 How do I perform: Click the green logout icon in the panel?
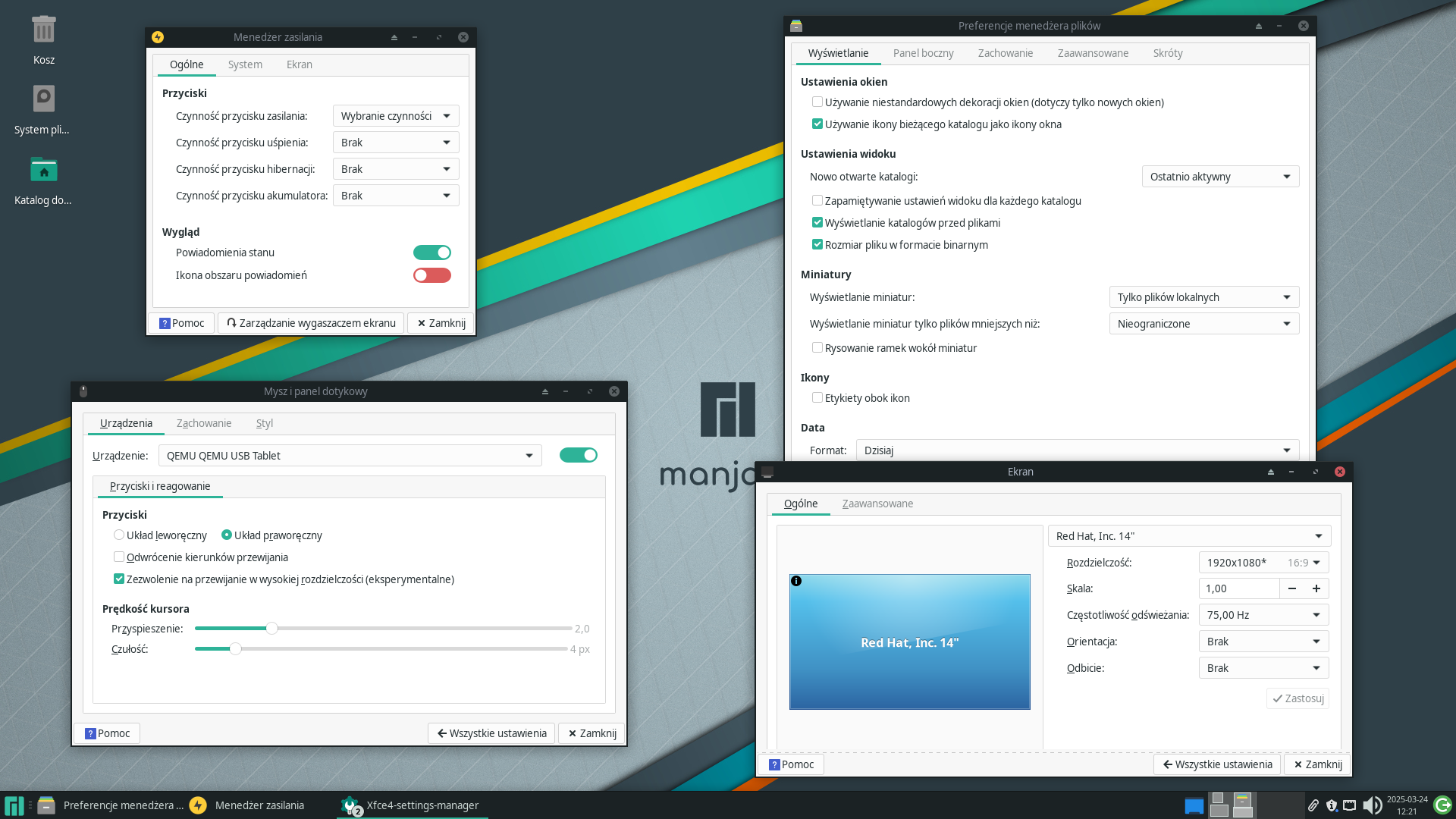click(1442, 805)
